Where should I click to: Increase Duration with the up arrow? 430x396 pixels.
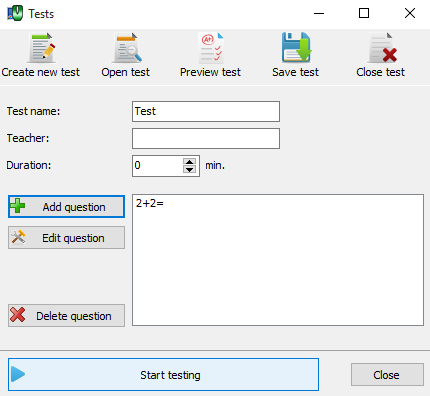[189, 162]
